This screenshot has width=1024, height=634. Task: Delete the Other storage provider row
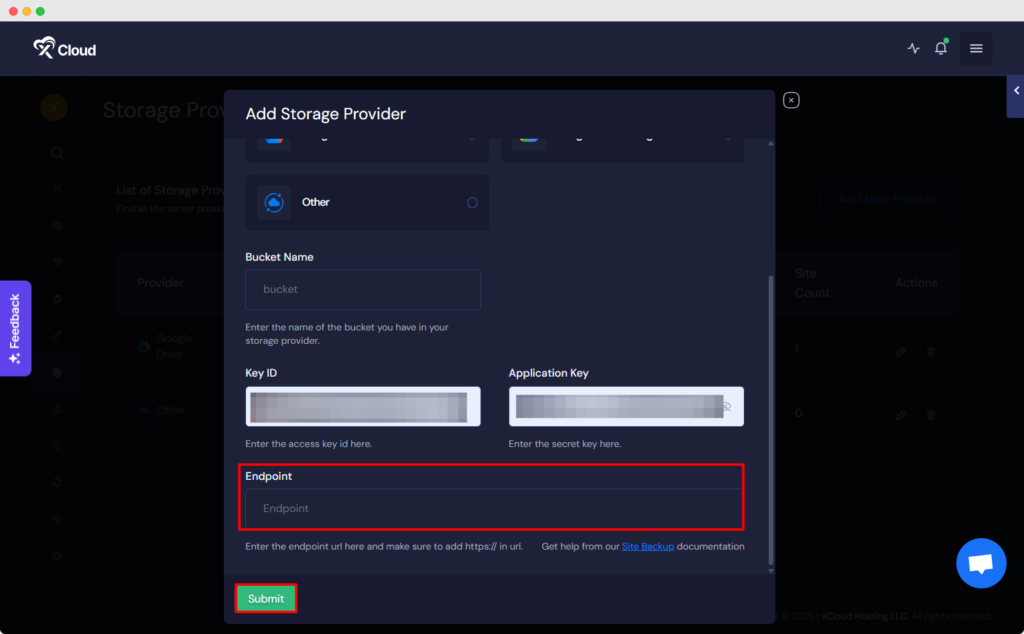pyautogui.click(x=930, y=414)
